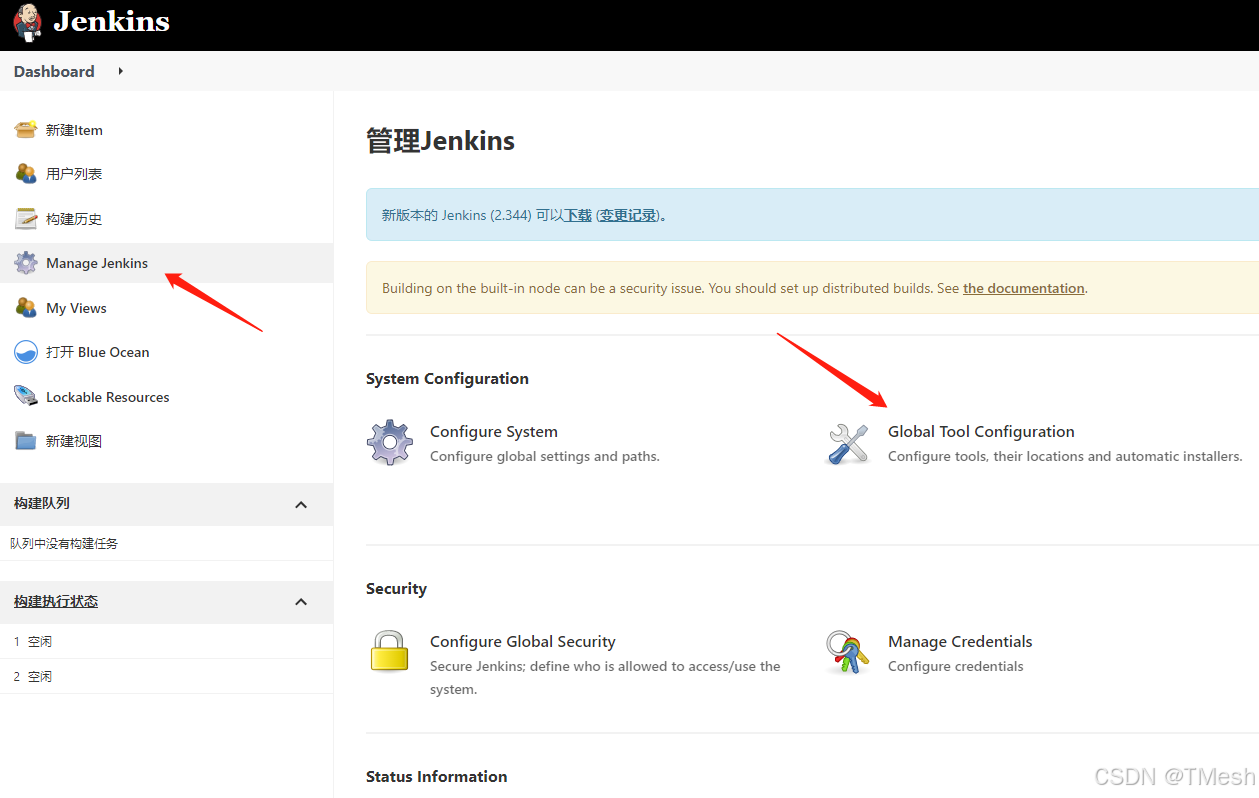Open 打开 Blue Ocean link
This screenshot has height=798, width=1259.
tap(98, 352)
